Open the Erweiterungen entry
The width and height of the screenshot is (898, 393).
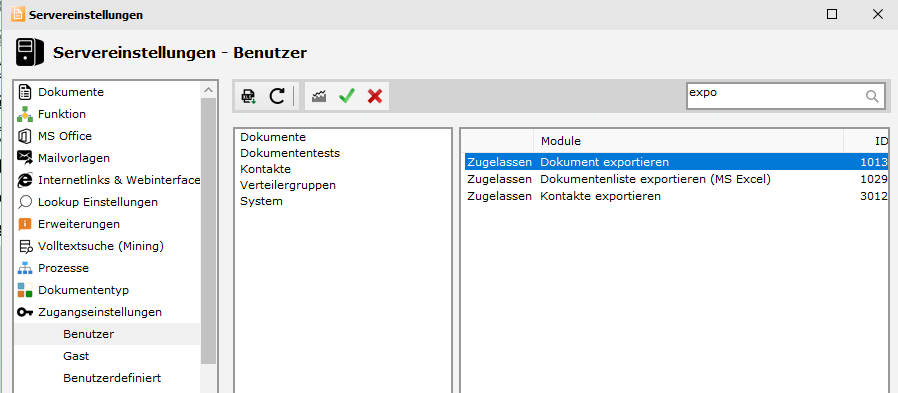(x=79, y=224)
